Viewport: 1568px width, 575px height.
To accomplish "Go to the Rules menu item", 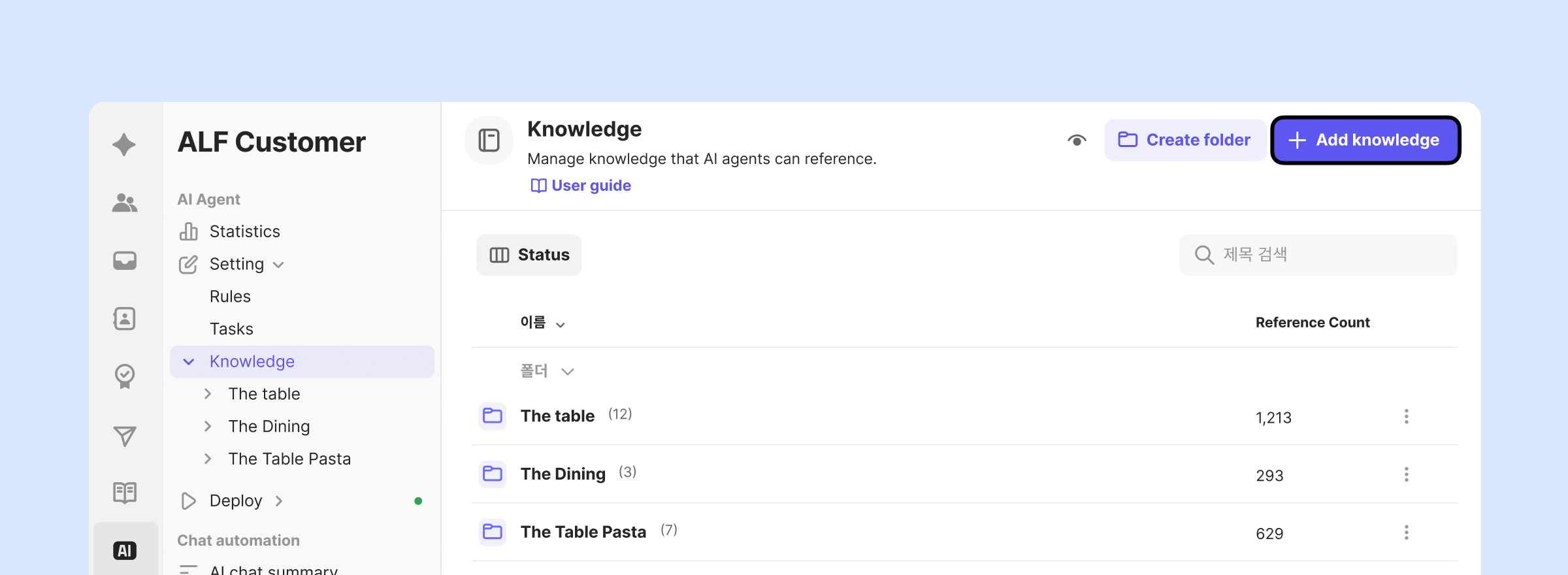I will coord(230,297).
